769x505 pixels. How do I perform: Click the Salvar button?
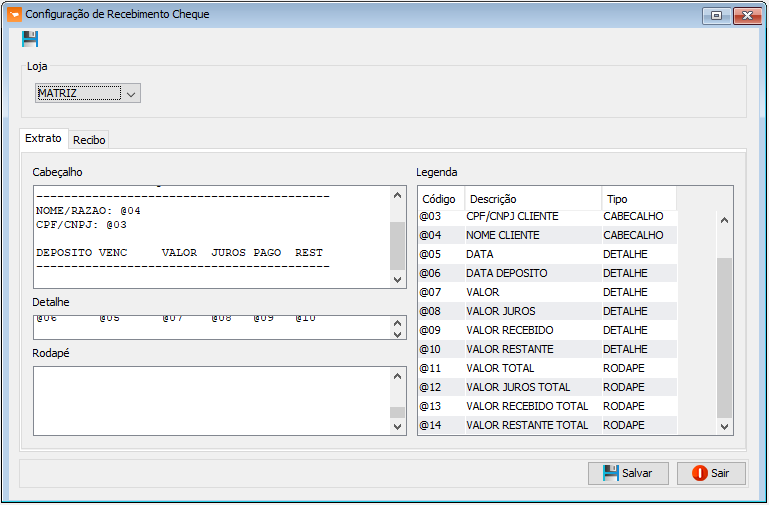[x=628, y=473]
